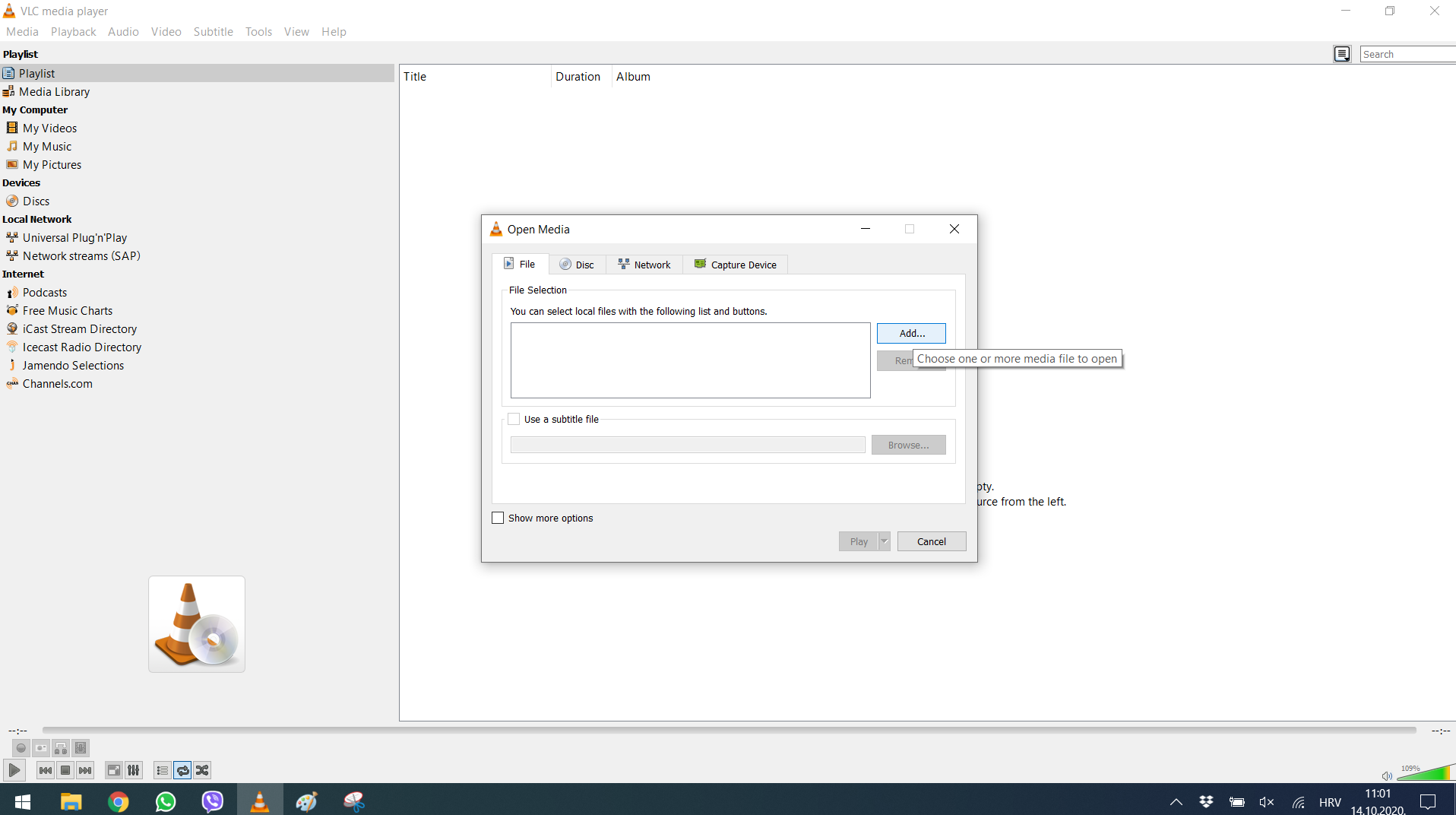Open the extended settings equalizer
This screenshot has height=815, width=1456.
coord(133,770)
